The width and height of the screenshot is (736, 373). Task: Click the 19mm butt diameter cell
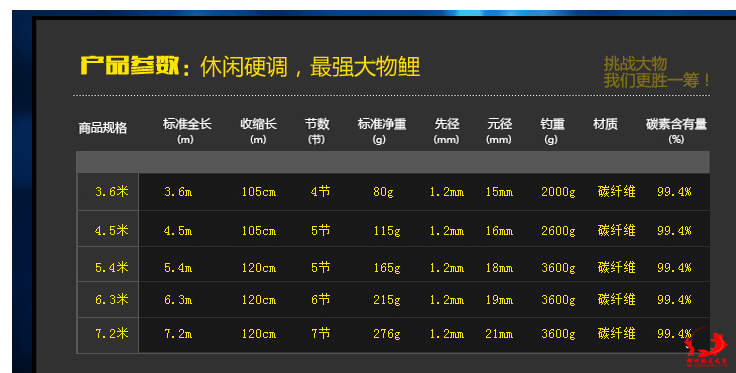[499, 300]
